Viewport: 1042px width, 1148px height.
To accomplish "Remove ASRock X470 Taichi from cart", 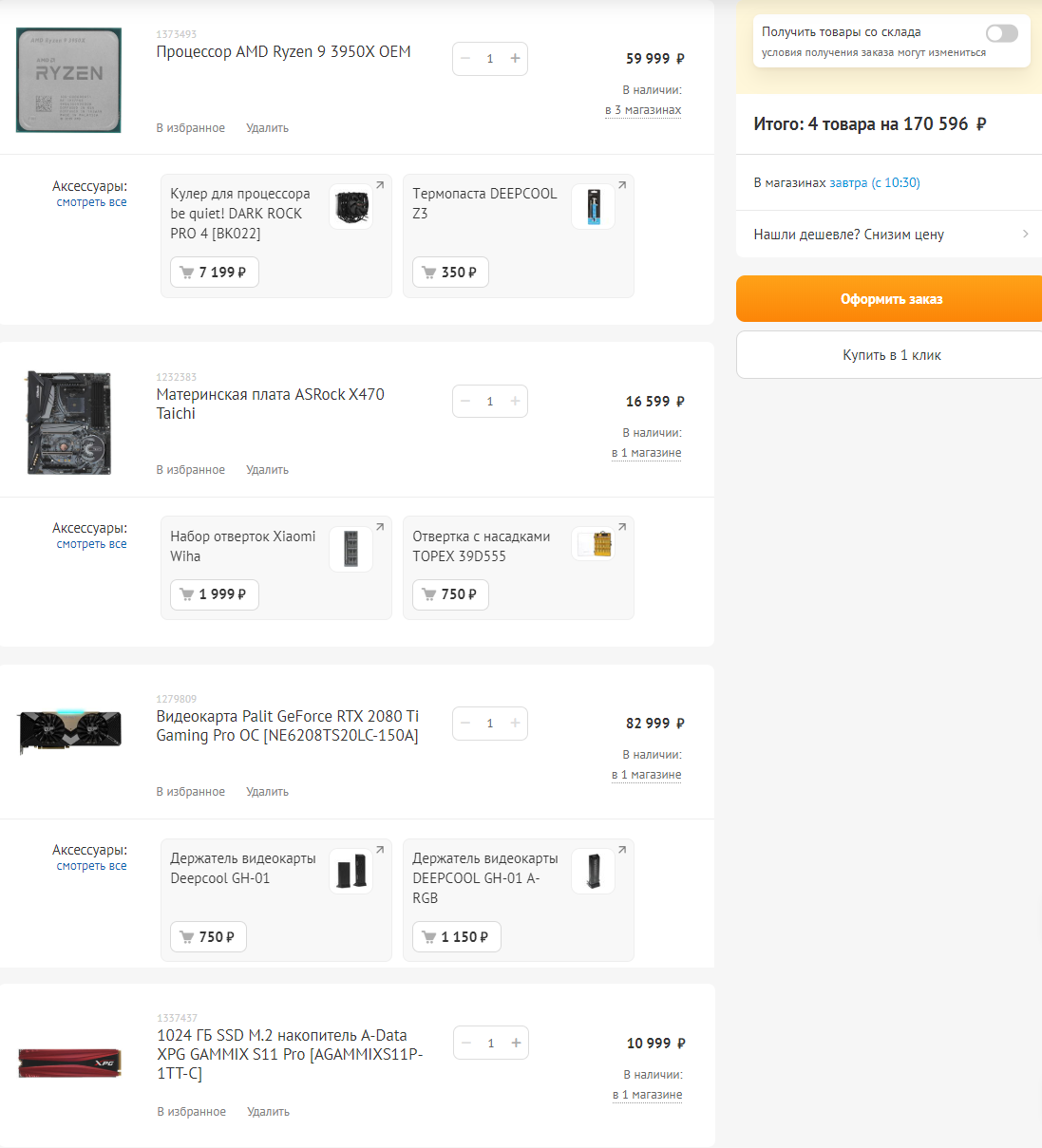I will coord(267,470).
